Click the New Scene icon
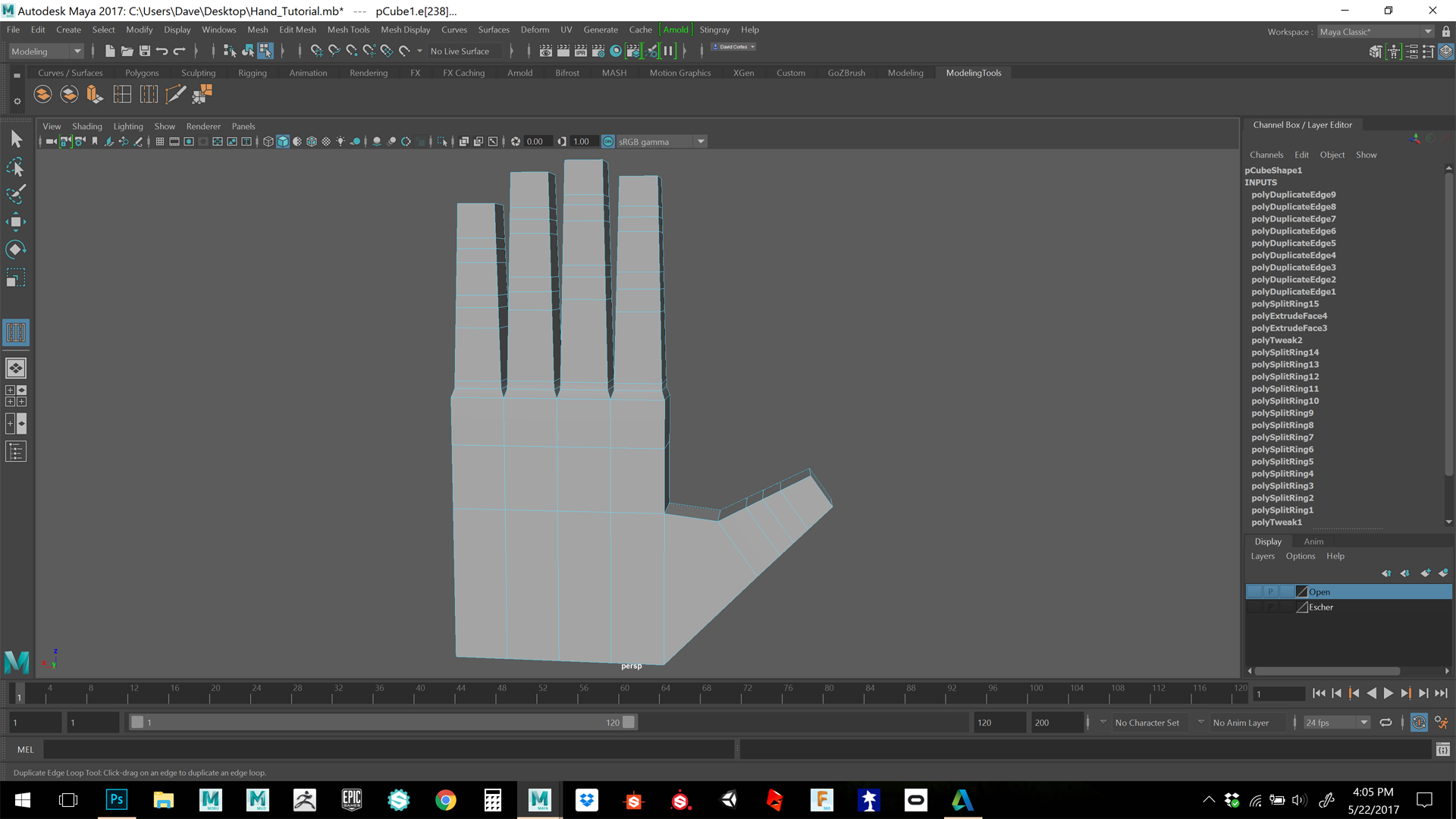The image size is (1456, 819). (x=110, y=51)
